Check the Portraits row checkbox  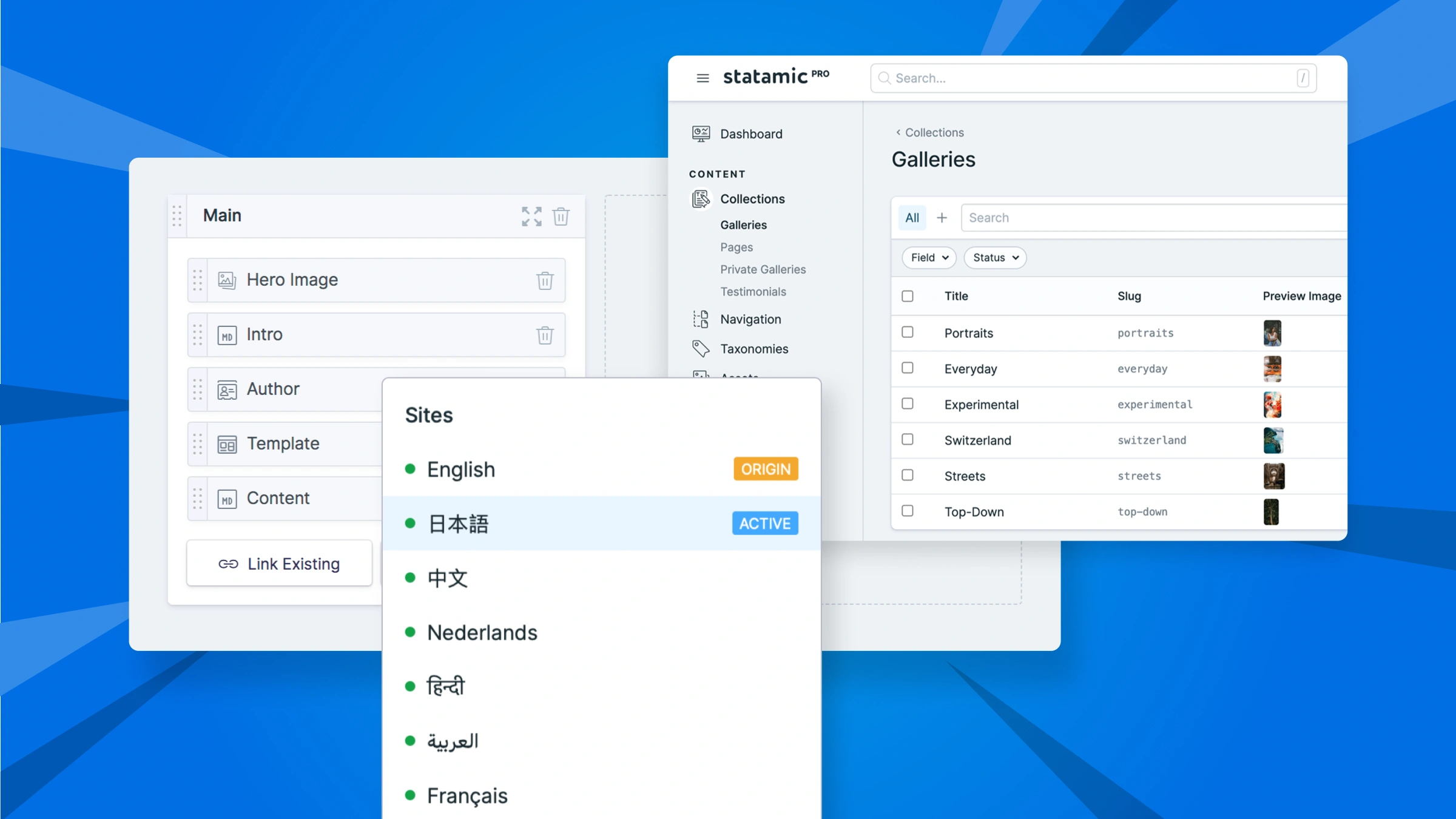pyautogui.click(x=908, y=332)
